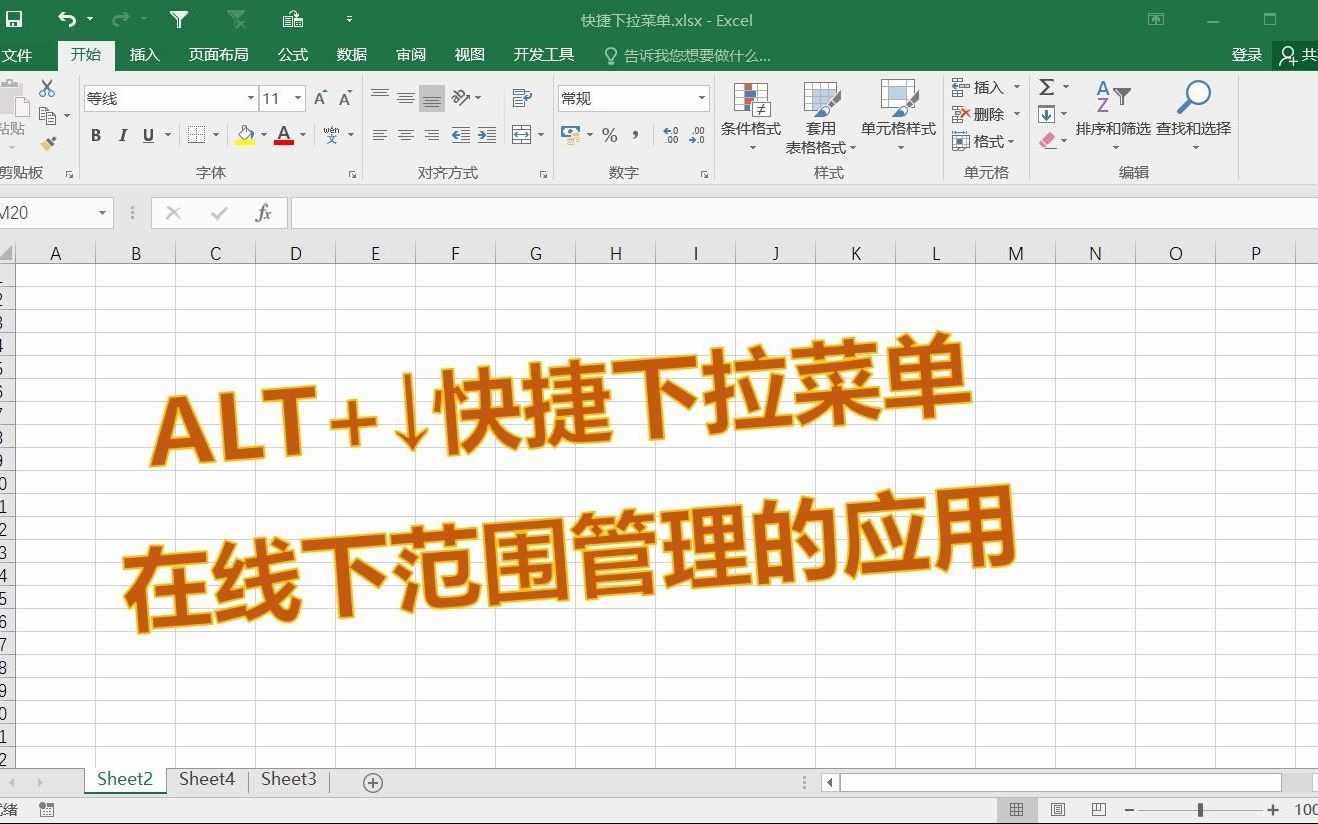Click the 登录 sign-in button

point(1246,55)
